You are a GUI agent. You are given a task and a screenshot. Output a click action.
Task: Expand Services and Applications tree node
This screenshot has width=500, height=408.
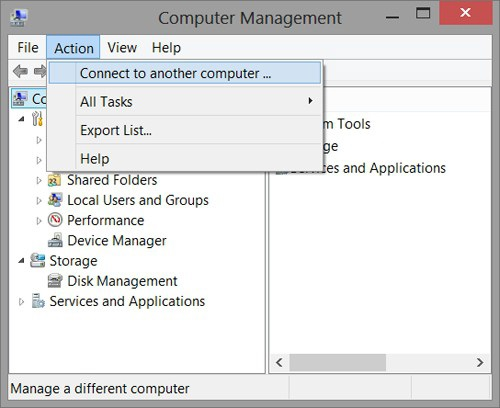[21, 302]
